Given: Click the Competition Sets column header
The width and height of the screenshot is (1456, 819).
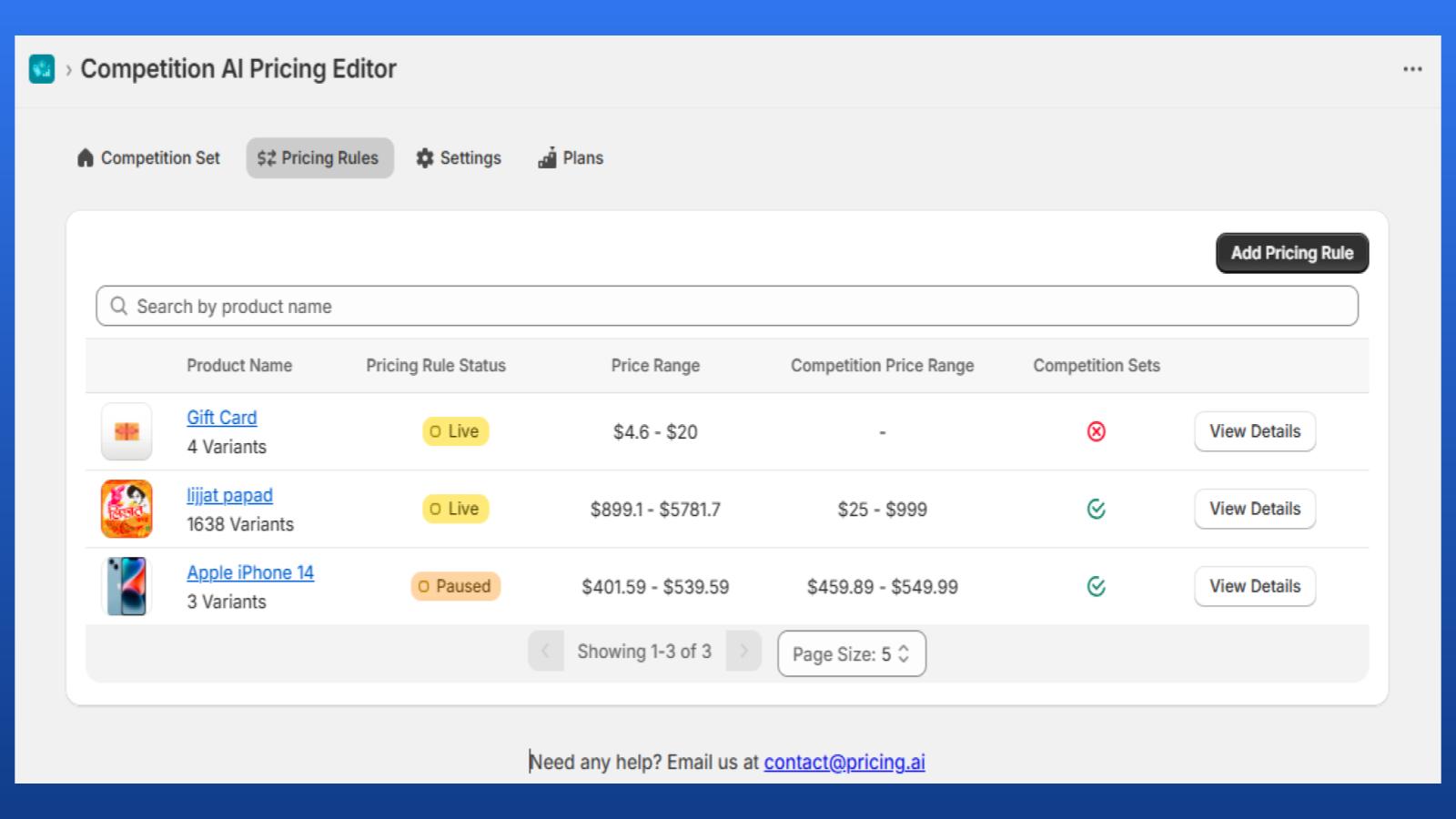Looking at the screenshot, I should pos(1097,365).
